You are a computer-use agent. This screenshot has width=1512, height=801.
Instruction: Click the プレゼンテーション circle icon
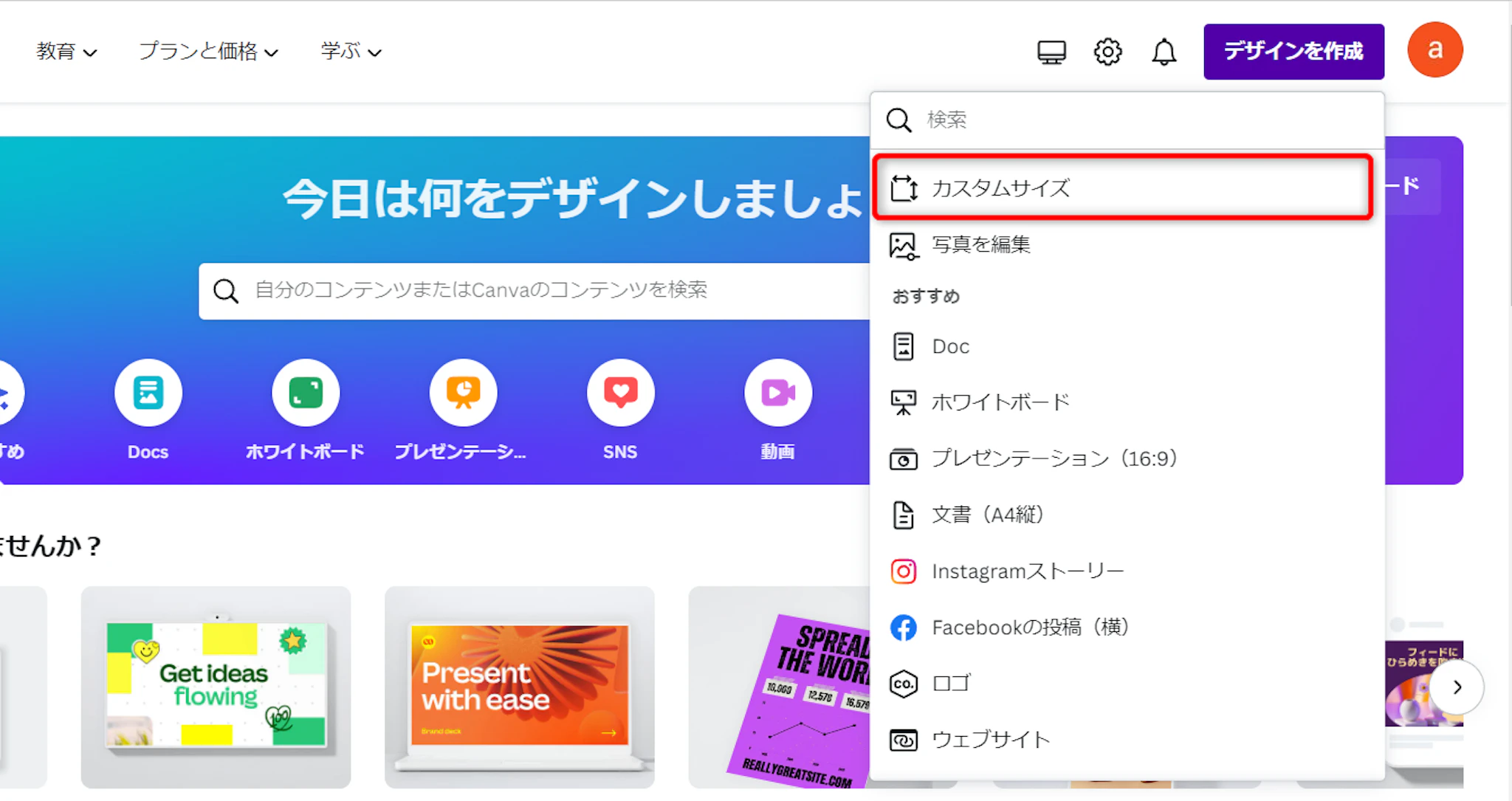(x=463, y=393)
